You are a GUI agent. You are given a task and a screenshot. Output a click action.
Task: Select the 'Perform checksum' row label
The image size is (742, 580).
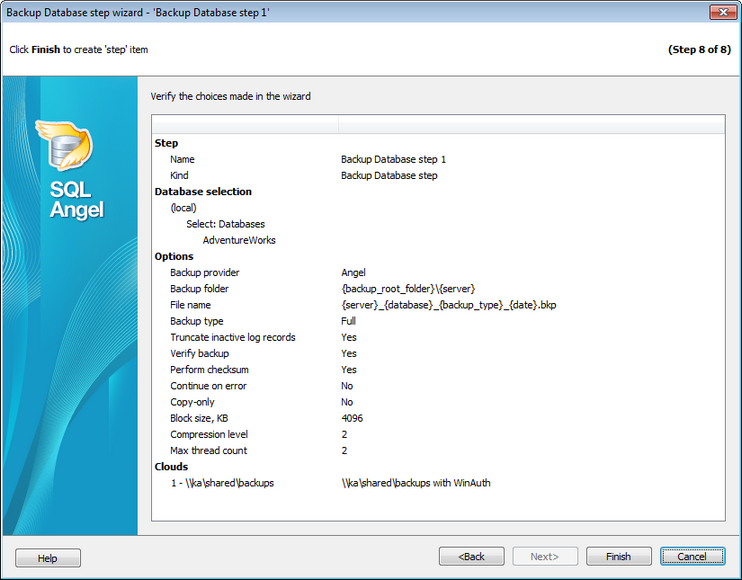209,369
